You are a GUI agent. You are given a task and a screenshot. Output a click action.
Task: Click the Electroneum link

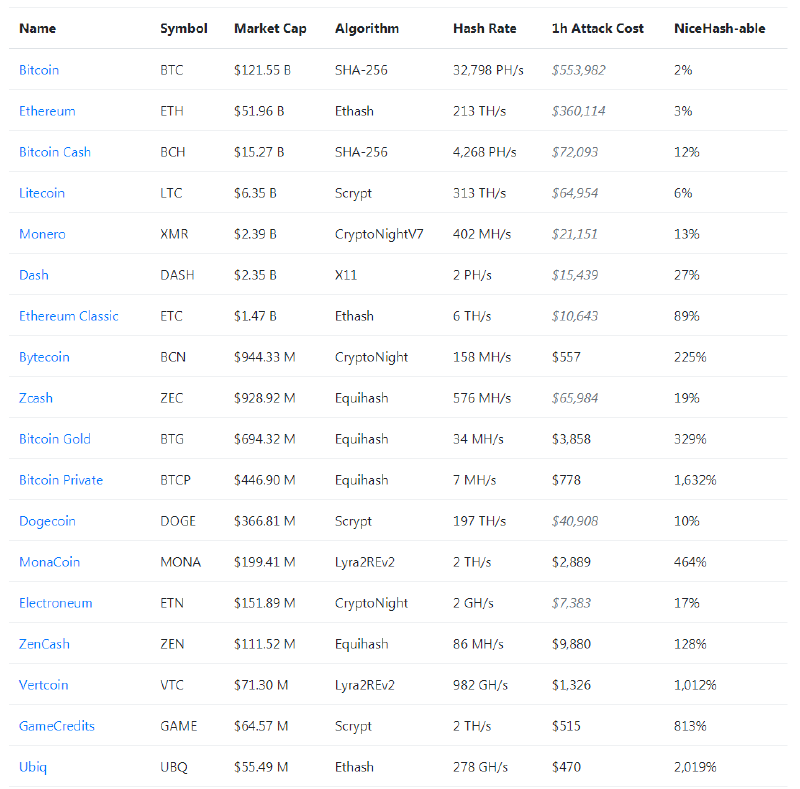tap(56, 603)
